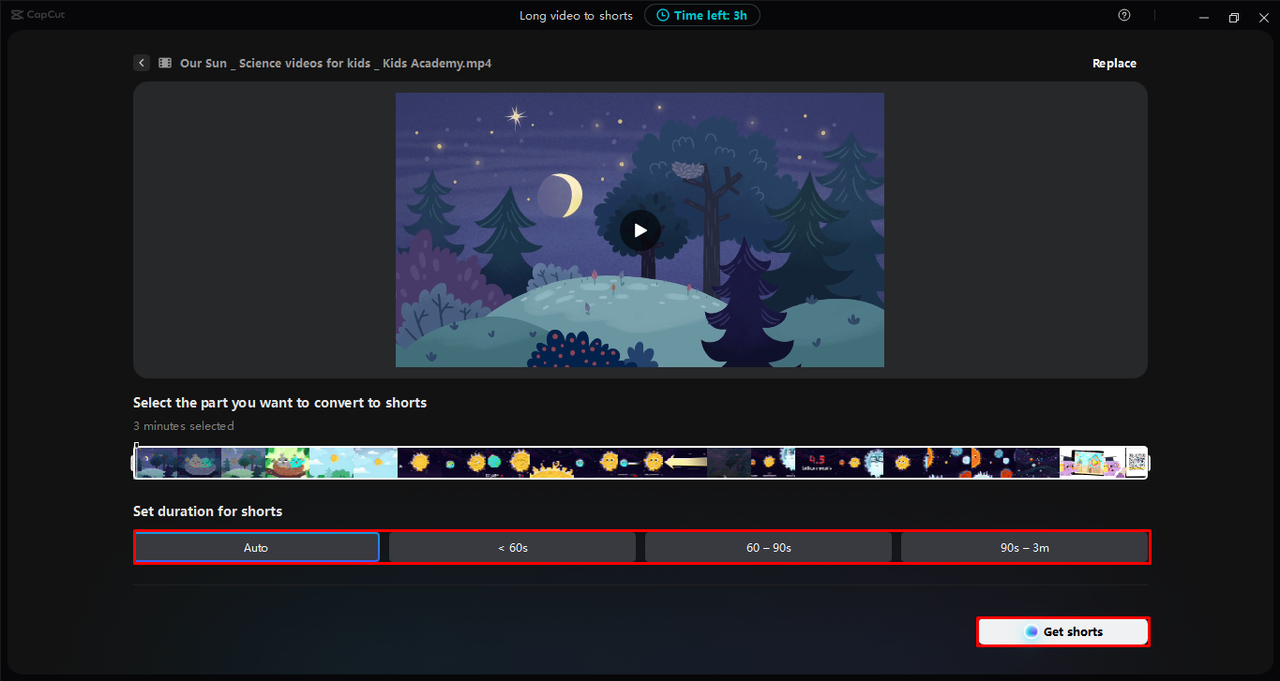Click the Time left: 3h badge

coord(702,15)
